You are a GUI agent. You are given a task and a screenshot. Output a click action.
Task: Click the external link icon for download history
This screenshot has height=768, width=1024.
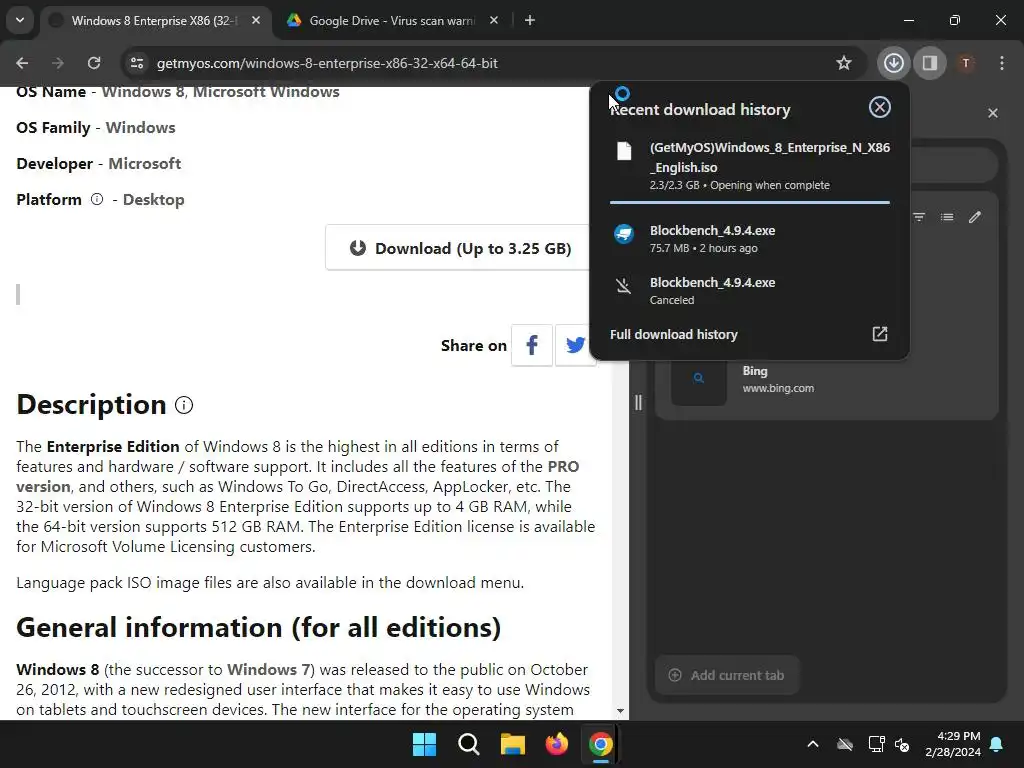(x=880, y=334)
